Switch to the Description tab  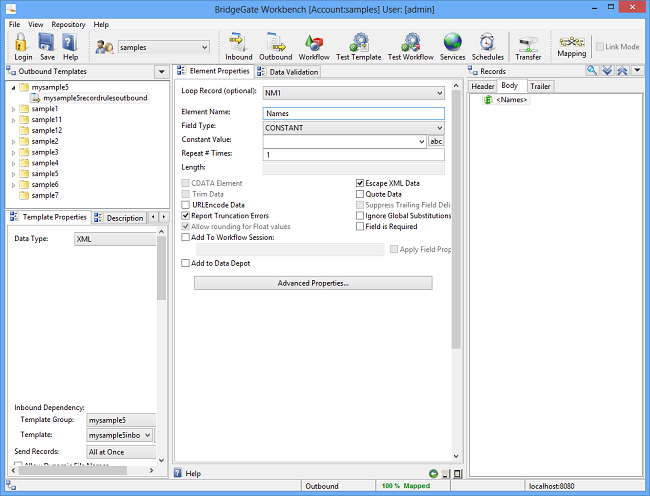click(x=119, y=218)
